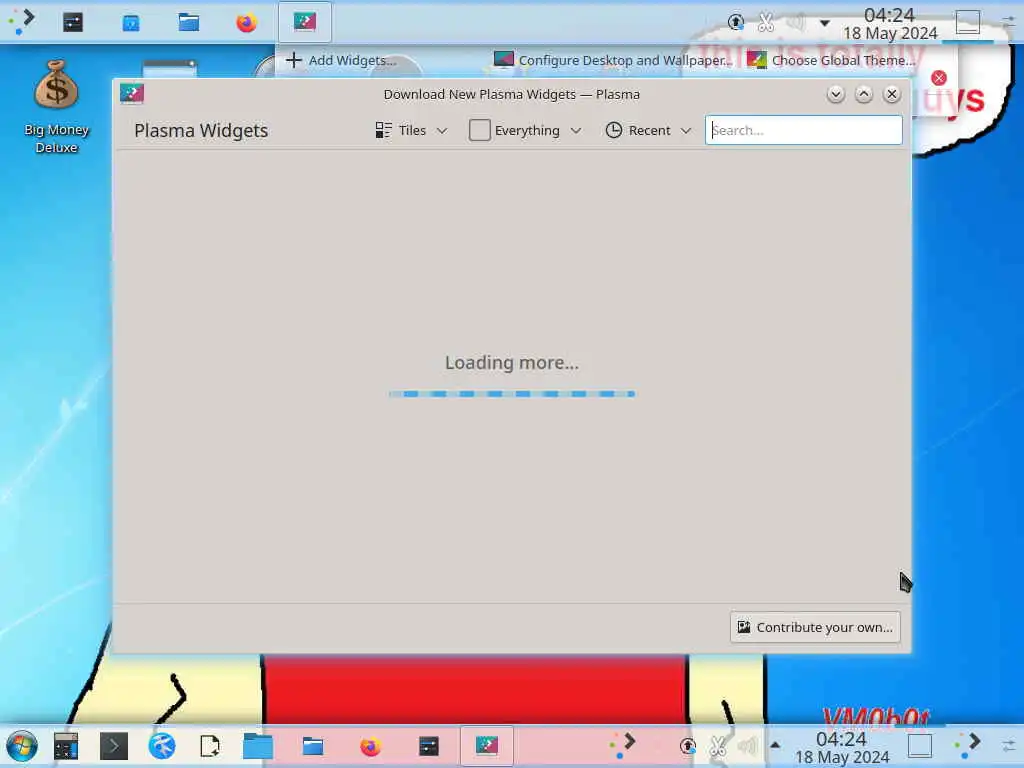Image resolution: width=1024 pixels, height=768 pixels.
Task: Click the Plasma logo at bottom right corner
Action: pos(967,746)
